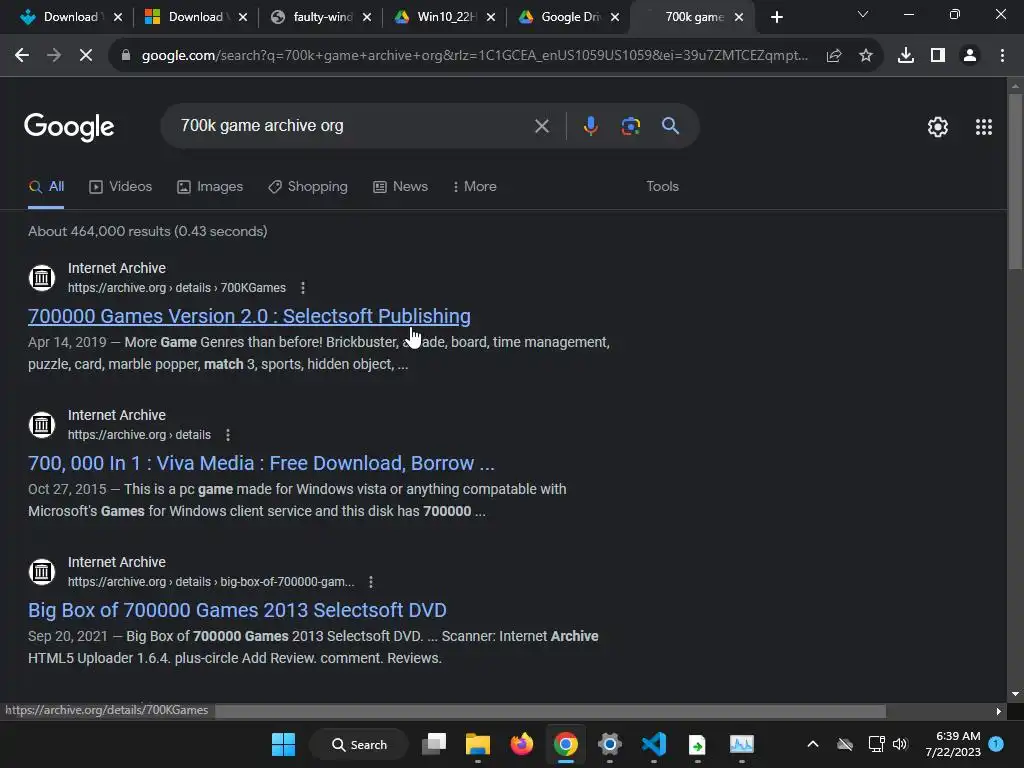Open Chrome downloads icon
Image resolution: width=1024 pixels, height=768 pixels.
[x=905, y=56]
